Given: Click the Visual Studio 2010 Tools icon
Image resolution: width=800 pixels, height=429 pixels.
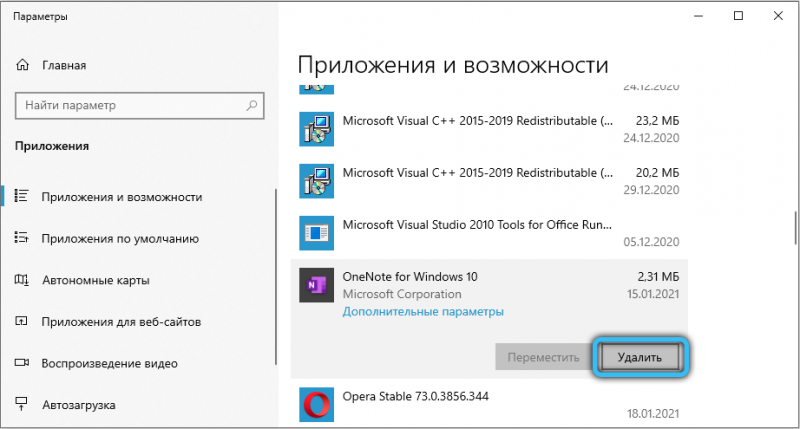Looking at the screenshot, I should 316,233.
